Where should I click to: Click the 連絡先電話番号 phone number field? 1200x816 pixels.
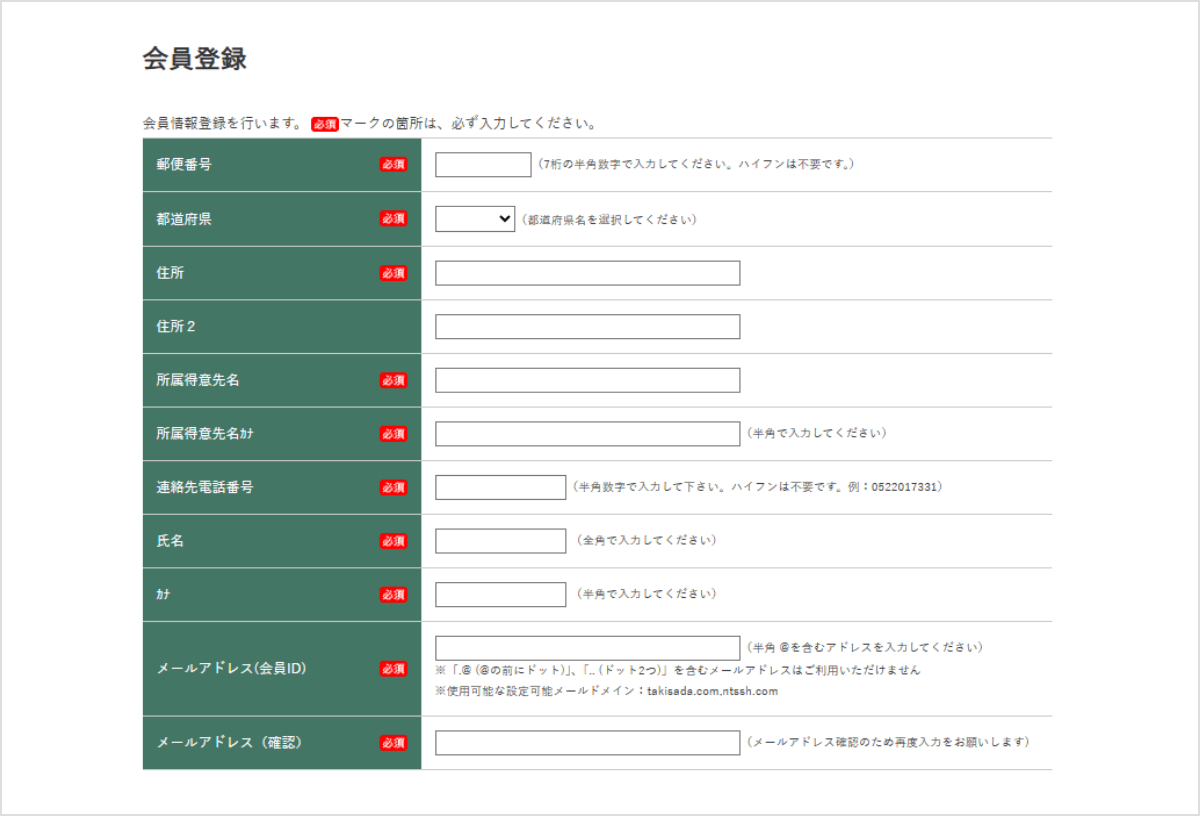[500, 486]
